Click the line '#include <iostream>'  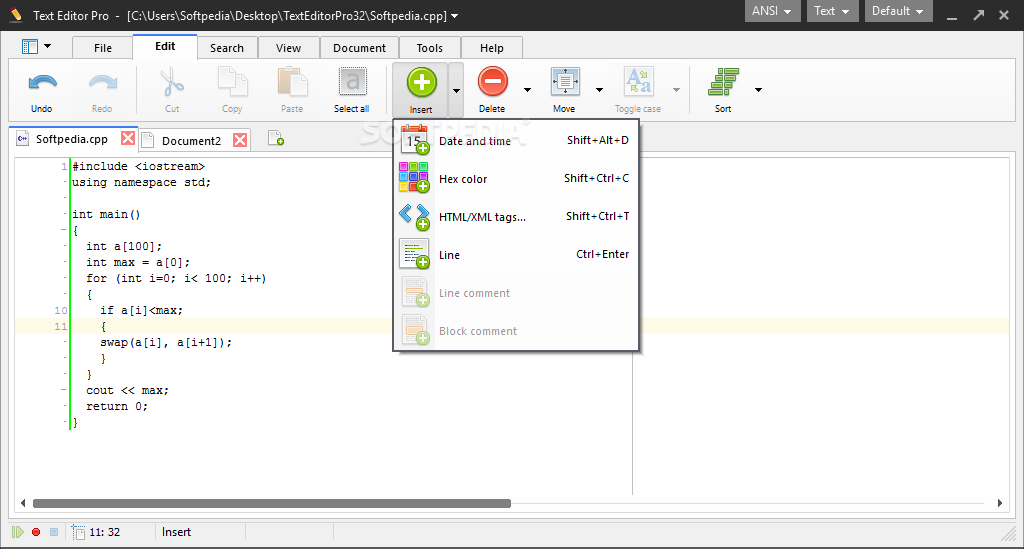pyautogui.click(x=138, y=166)
